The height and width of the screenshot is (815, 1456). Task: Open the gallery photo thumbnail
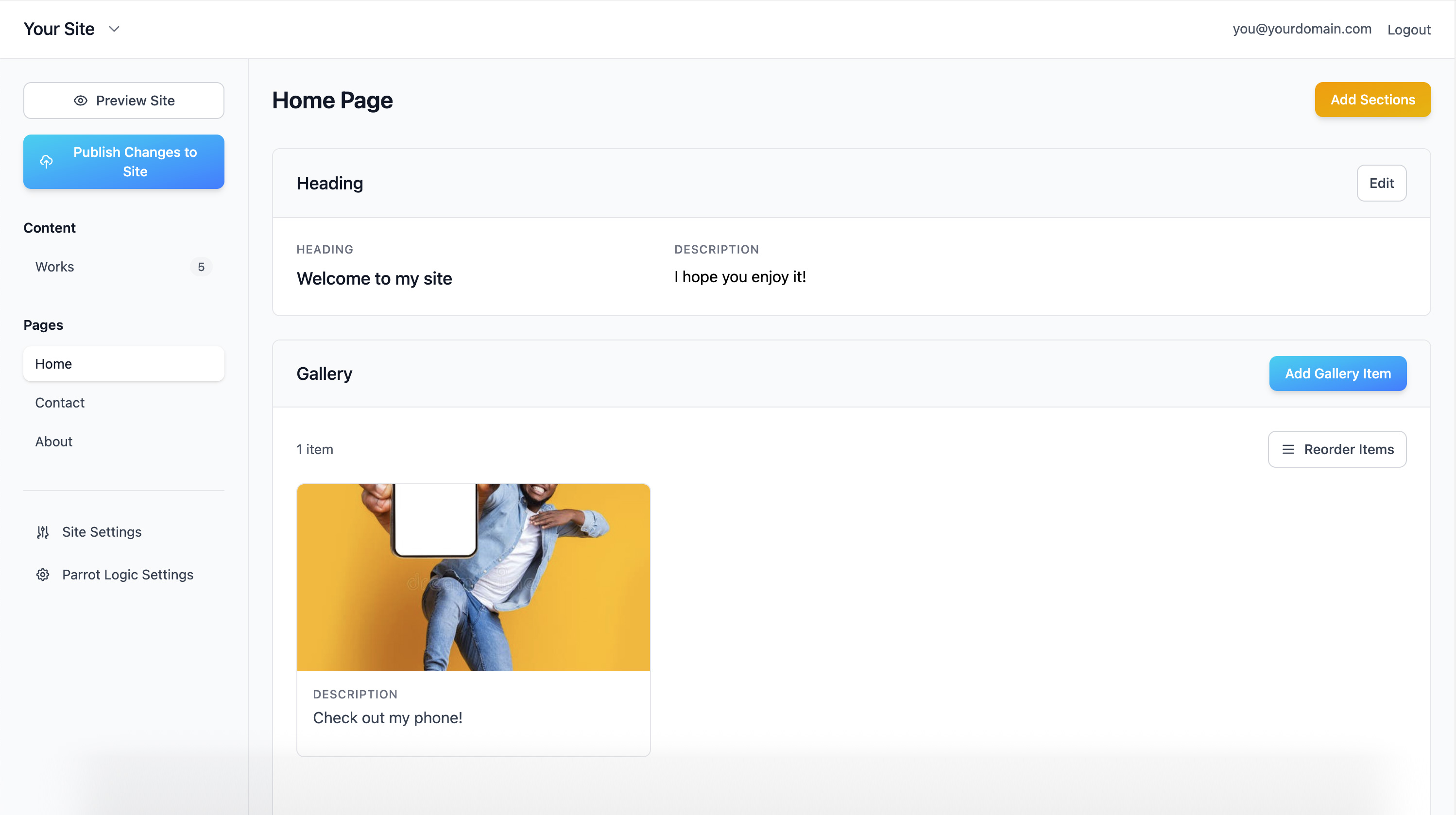[473, 577]
